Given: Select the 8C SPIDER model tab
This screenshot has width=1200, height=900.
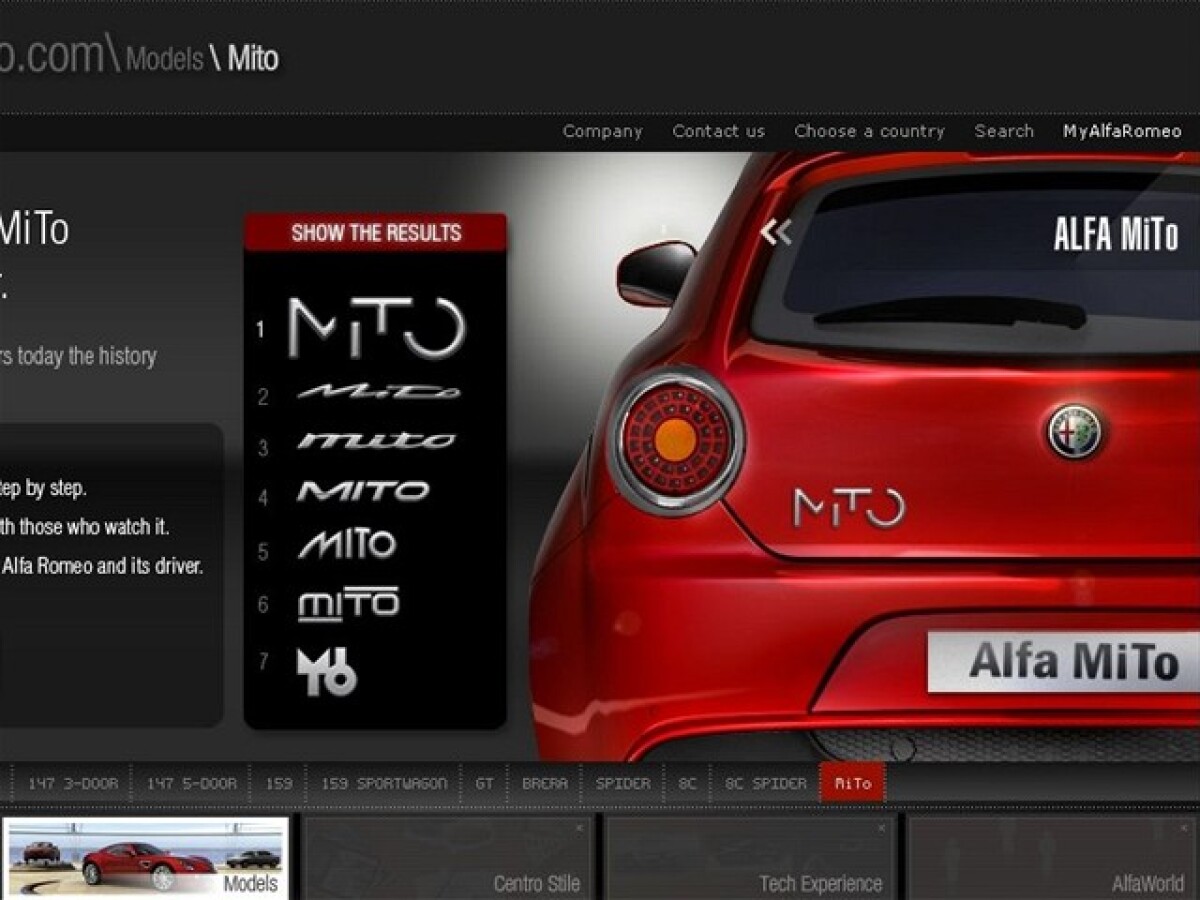Looking at the screenshot, I should [765, 783].
